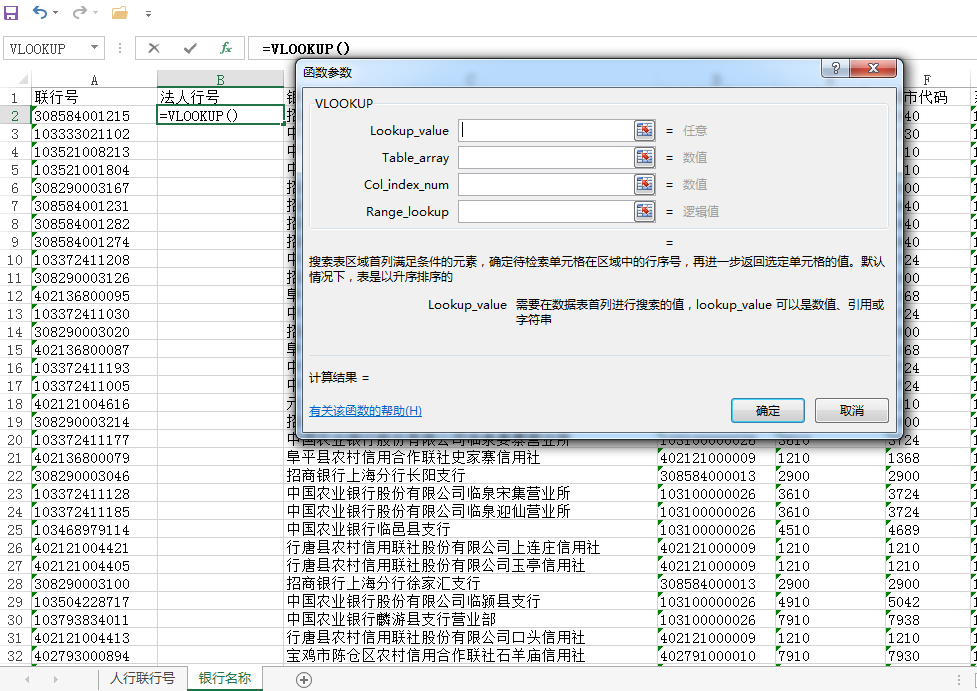Click Range_lookup range selector icon
This screenshot has width=977, height=691.
[x=645, y=211]
